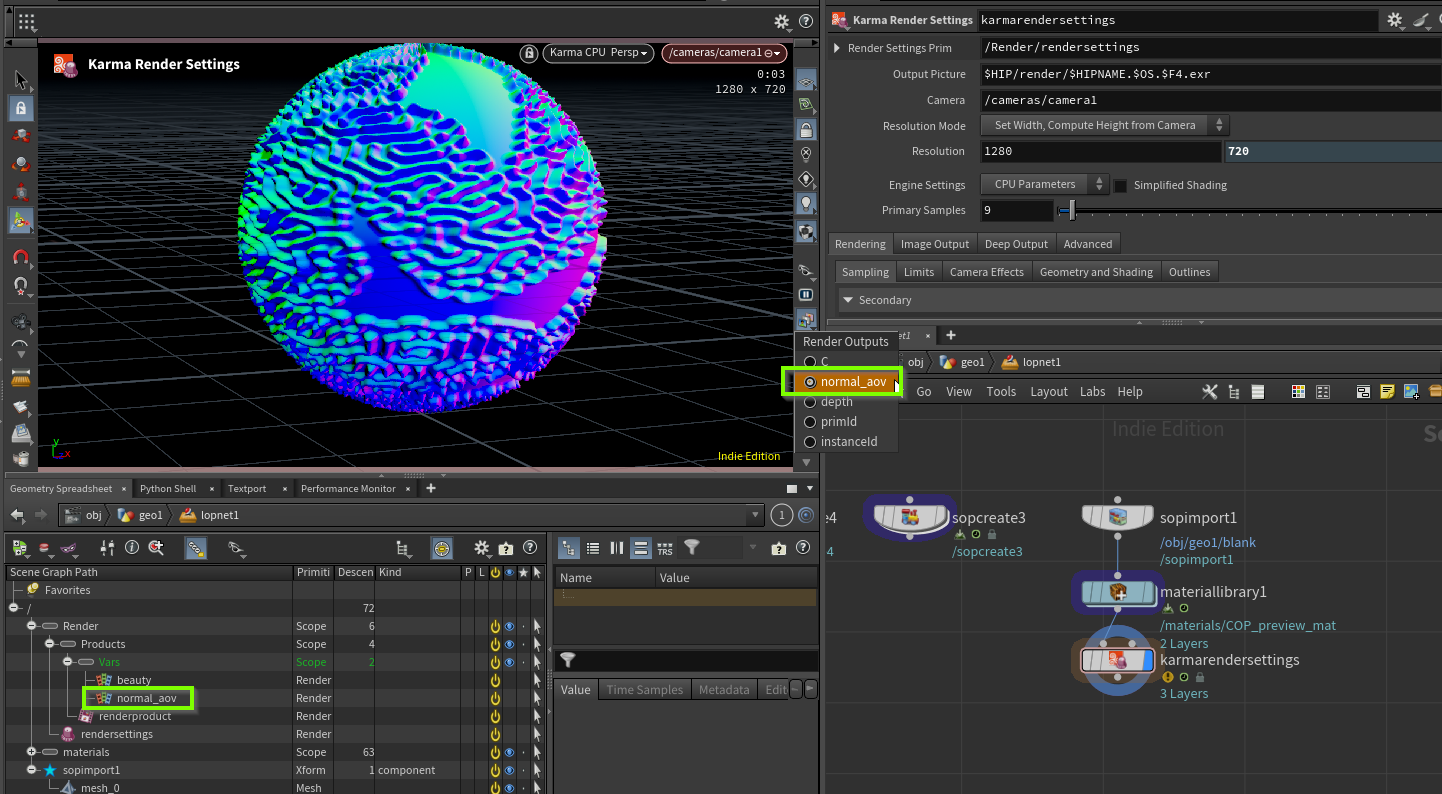The width and height of the screenshot is (1442, 794).
Task: Click the materiallibrary1 node icon
Action: tap(1118, 592)
